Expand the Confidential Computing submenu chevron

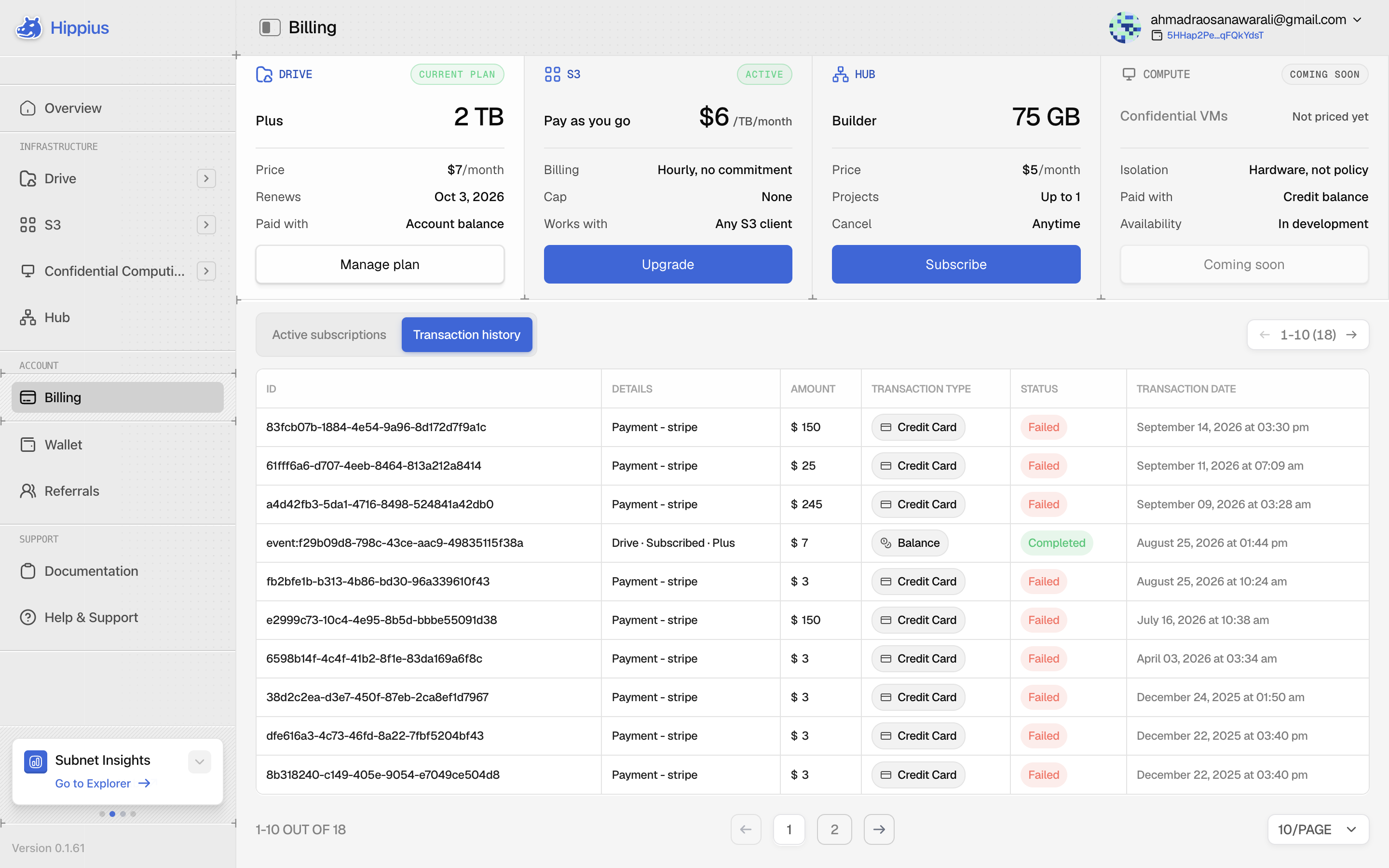click(206, 271)
